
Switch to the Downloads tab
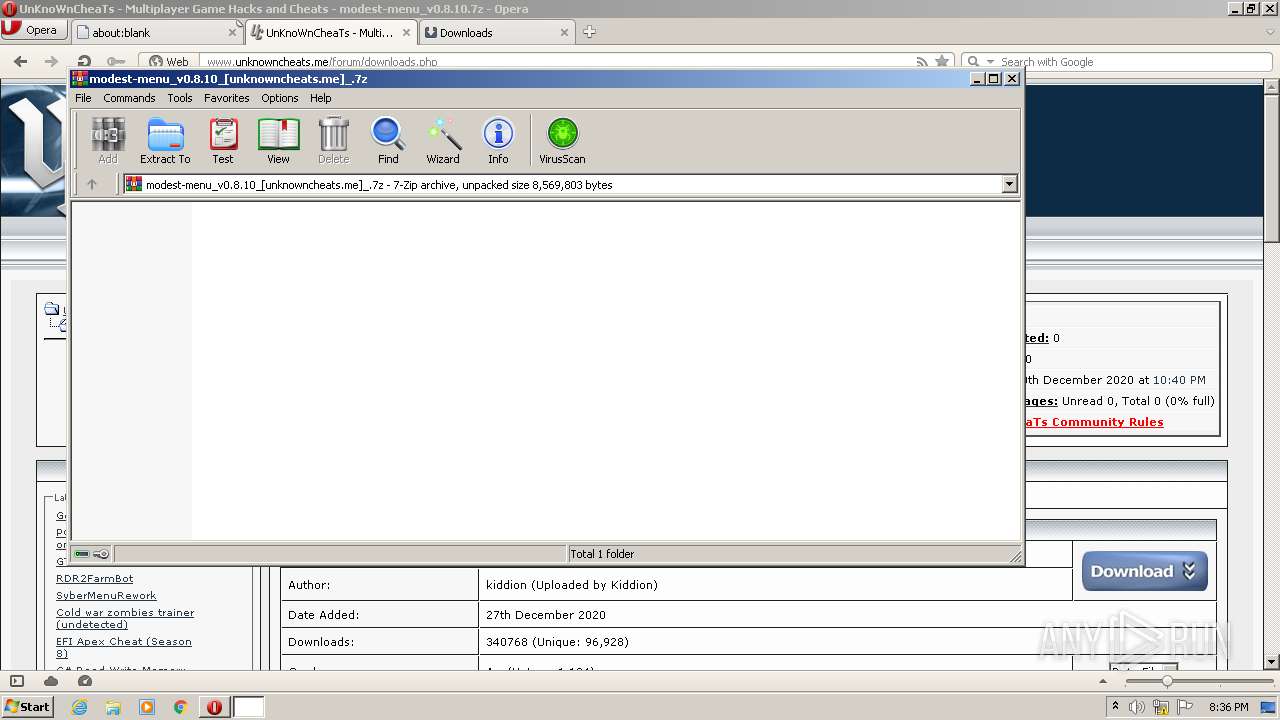pyautogui.click(x=496, y=32)
